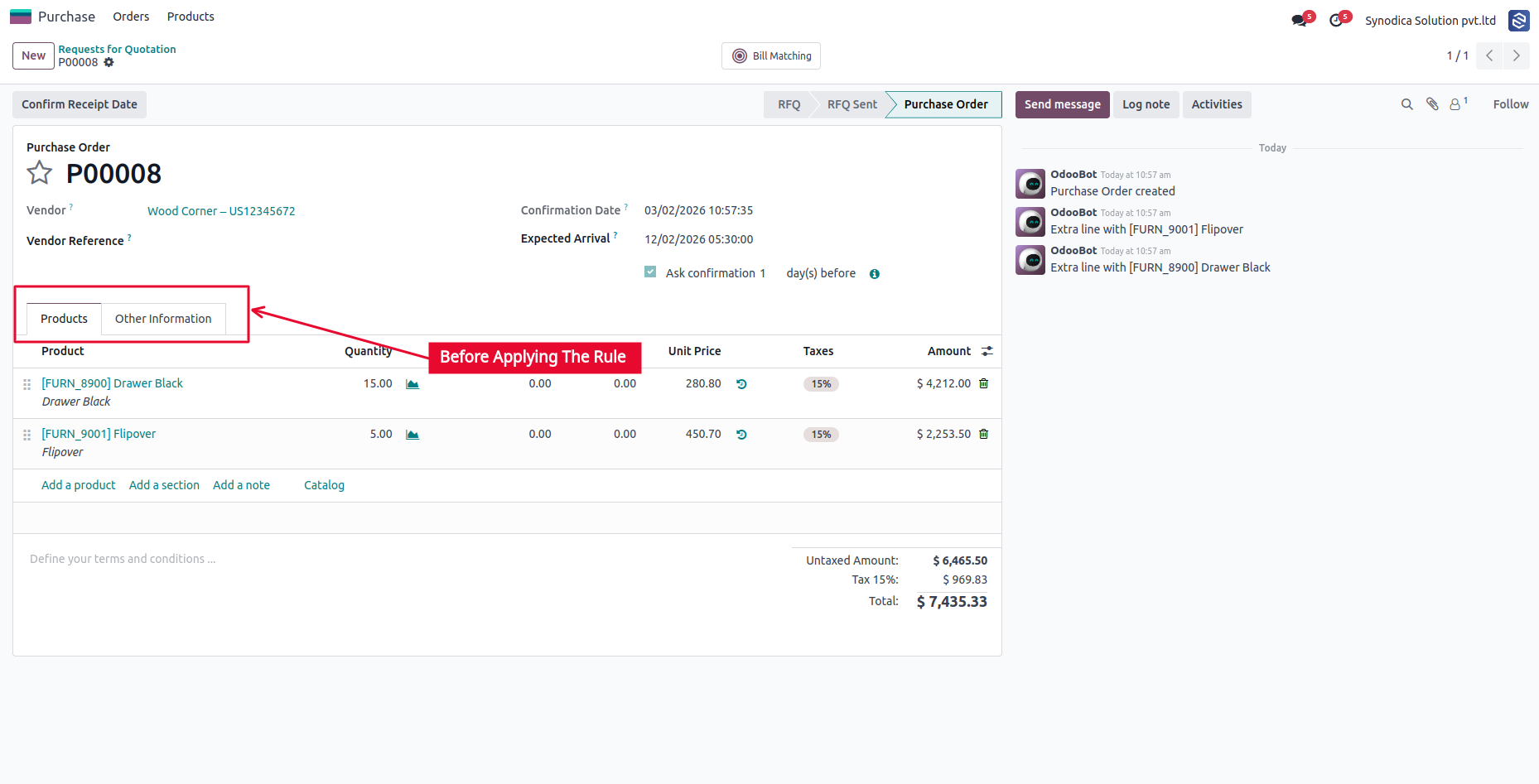This screenshot has width=1539, height=784.
Task: Click the $ 4,212.00 amount cell
Action: 943,383
